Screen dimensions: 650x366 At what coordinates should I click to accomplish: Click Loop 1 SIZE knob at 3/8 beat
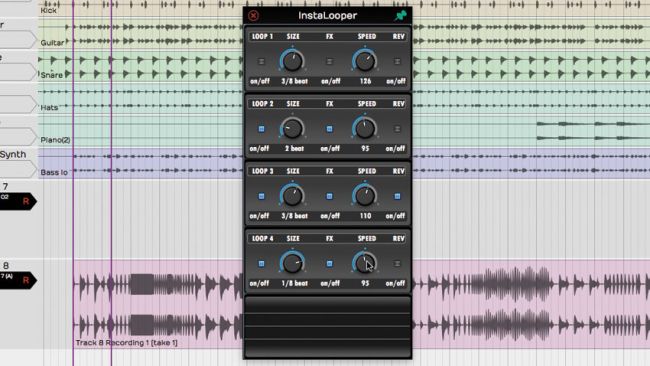(x=293, y=61)
